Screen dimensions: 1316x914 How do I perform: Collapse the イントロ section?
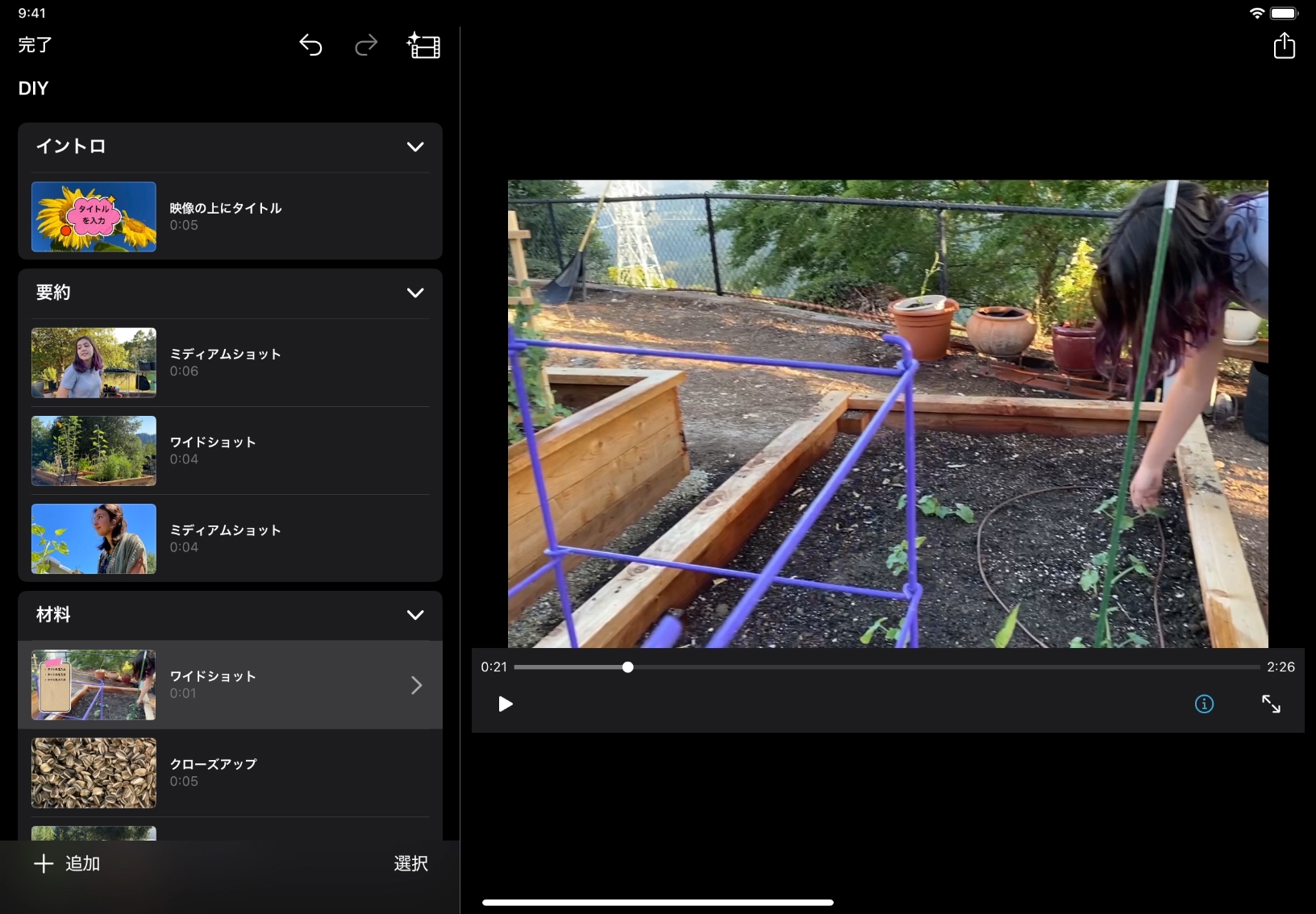click(415, 147)
